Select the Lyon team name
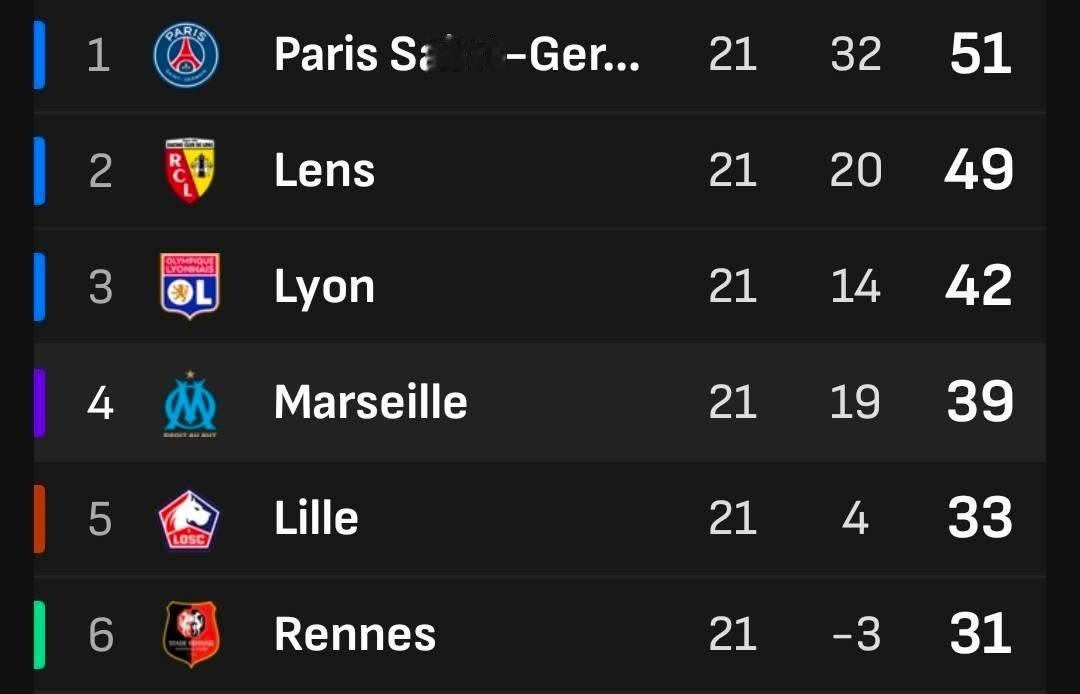1080x694 pixels. pos(324,288)
